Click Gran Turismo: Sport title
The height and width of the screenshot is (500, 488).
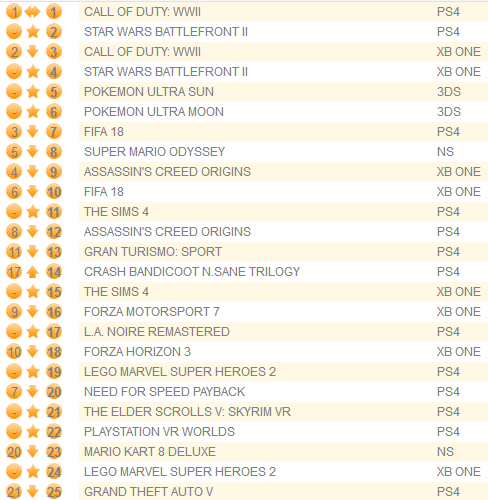[x=153, y=252]
